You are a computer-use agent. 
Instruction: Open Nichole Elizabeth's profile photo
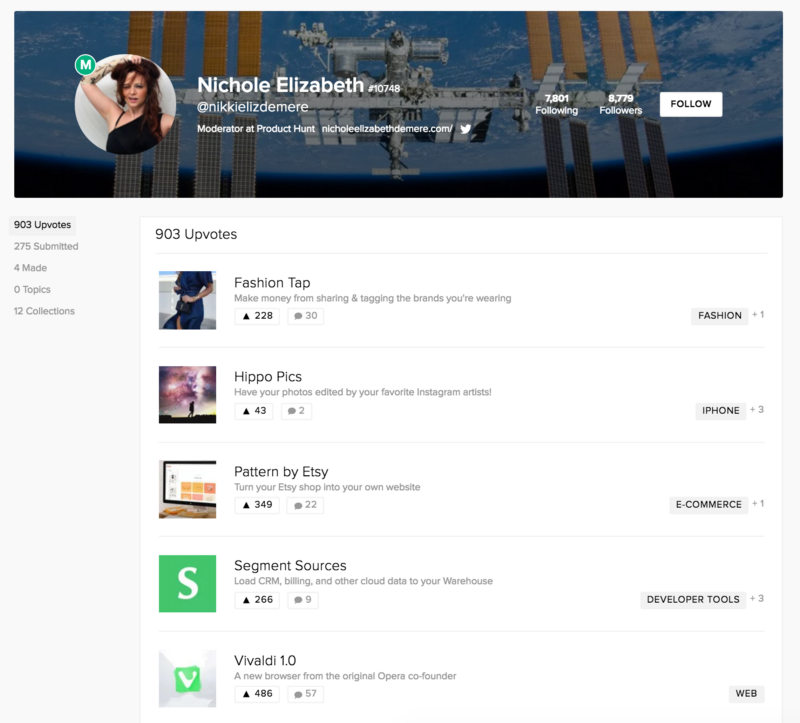(x=126, y=104)
